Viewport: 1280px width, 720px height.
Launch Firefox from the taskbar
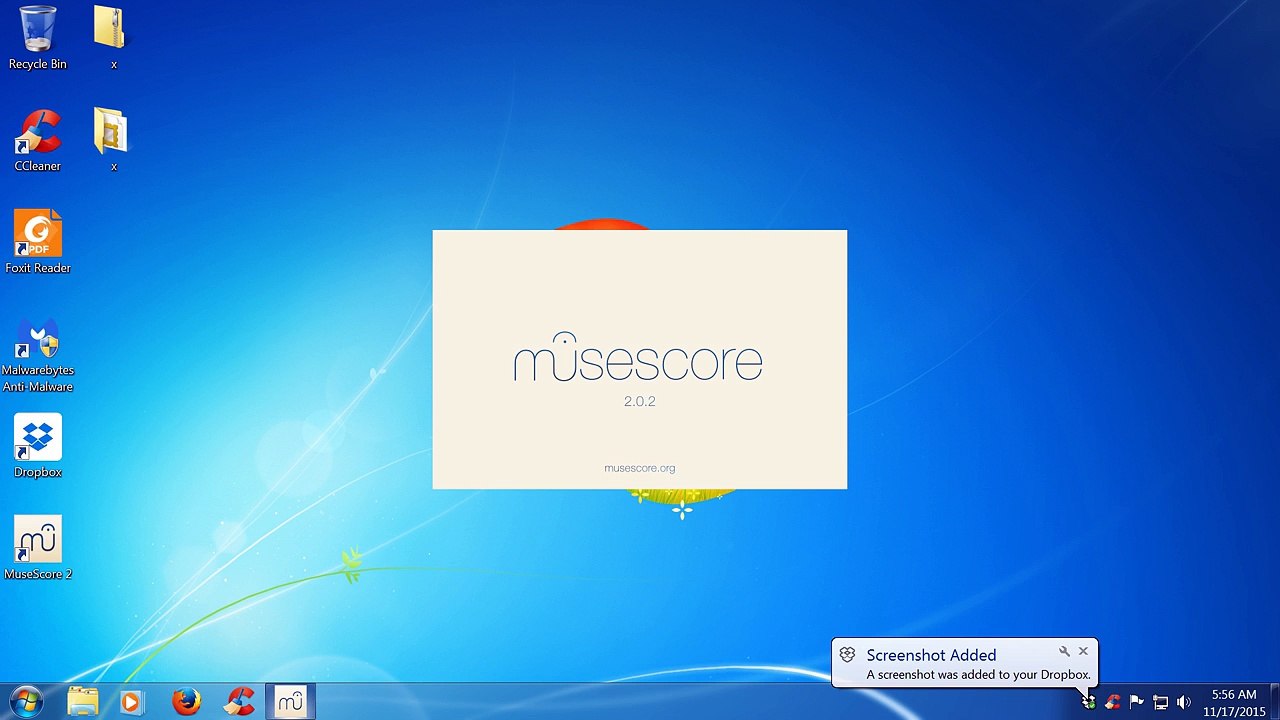point(186,702)
